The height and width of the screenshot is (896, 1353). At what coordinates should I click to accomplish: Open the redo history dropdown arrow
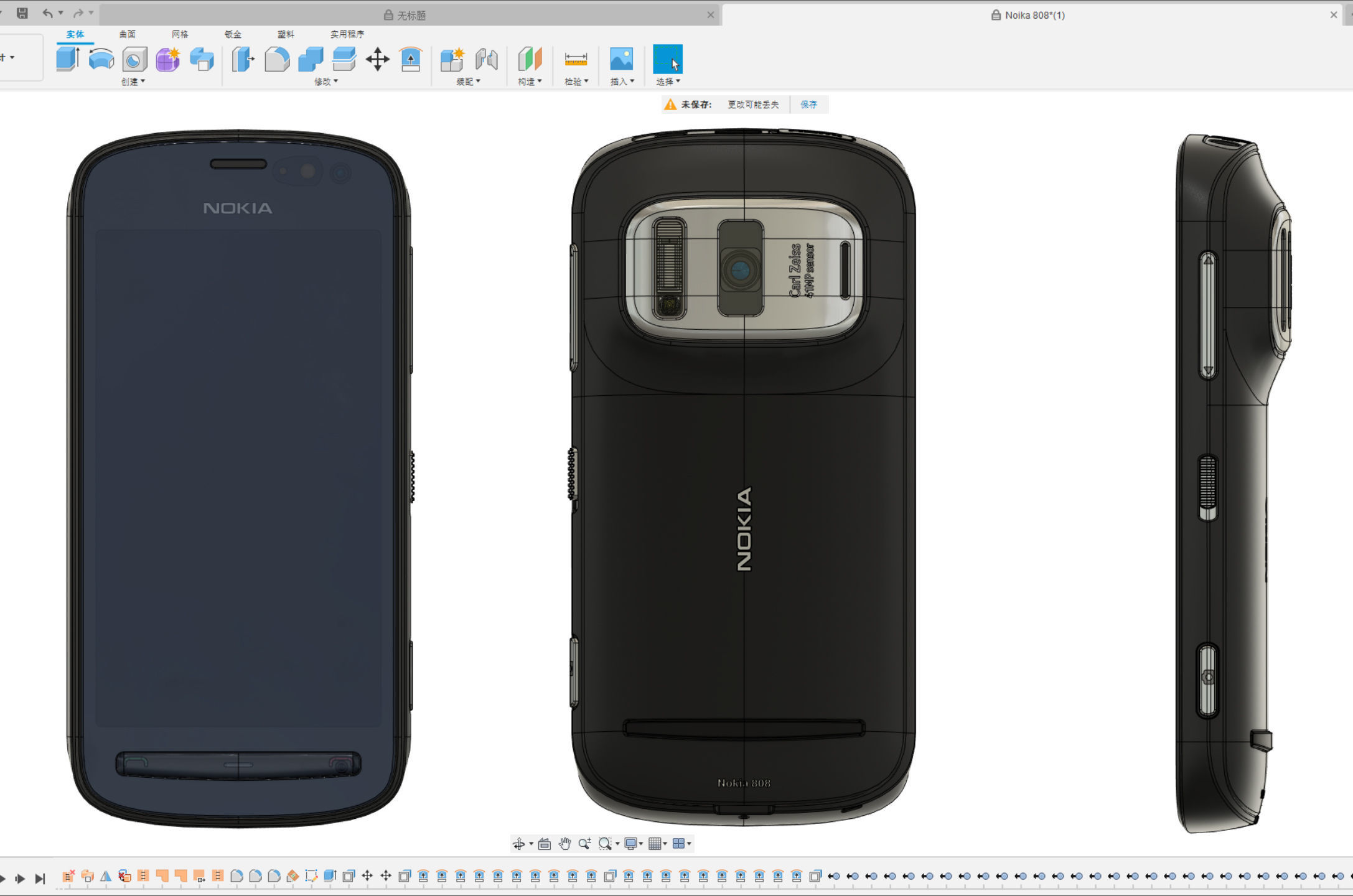pyautogui.click(x=91, y=13)
